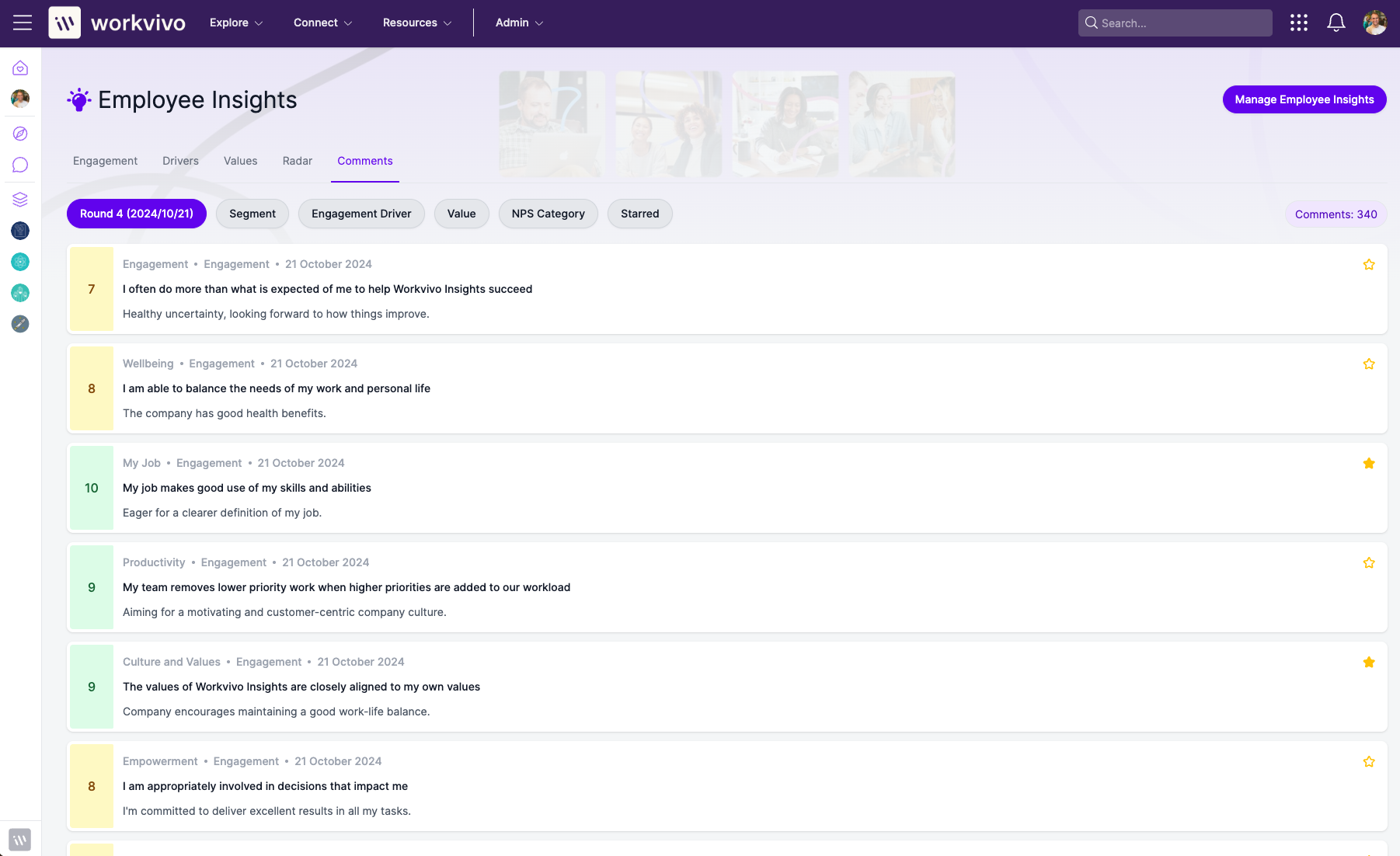The width and height of the screenshot is (1400, 856).
Task: Click third header photo of woman writing
Action: (x=785, y=124)
